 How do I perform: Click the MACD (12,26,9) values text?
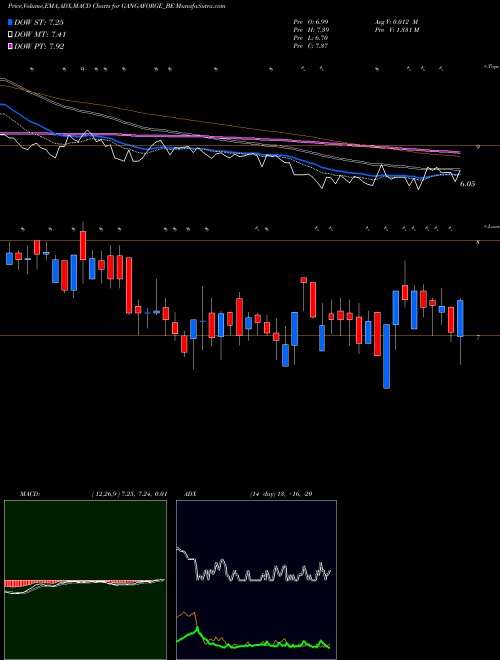[x=129, y=494]
